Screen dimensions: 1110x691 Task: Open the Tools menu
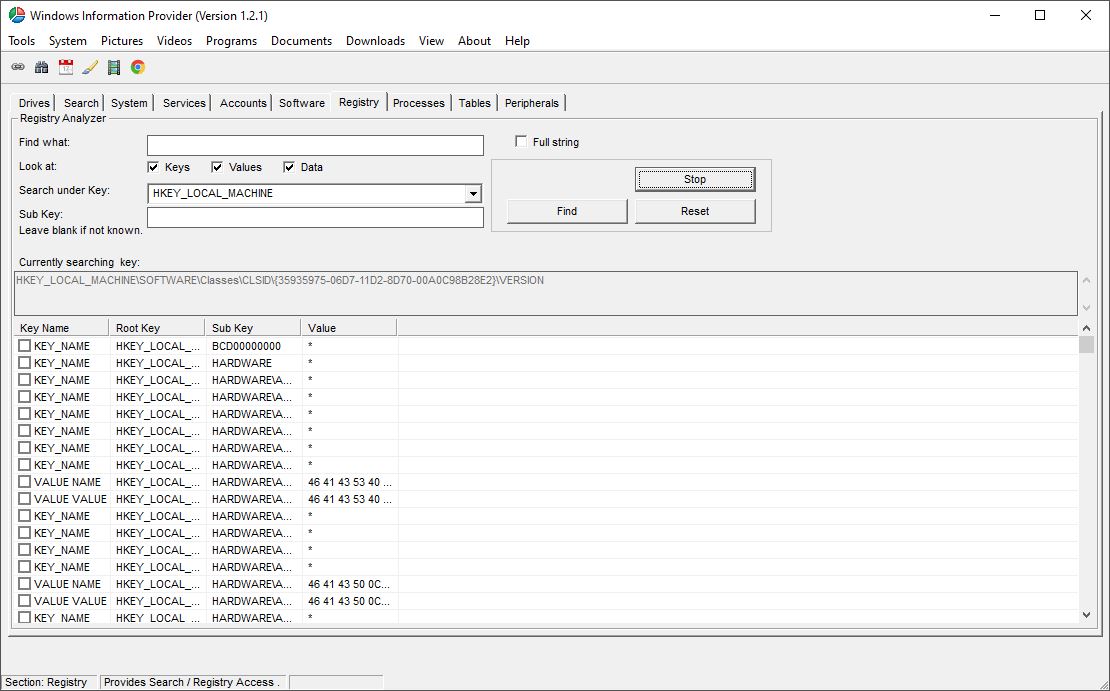pos(21,41)
